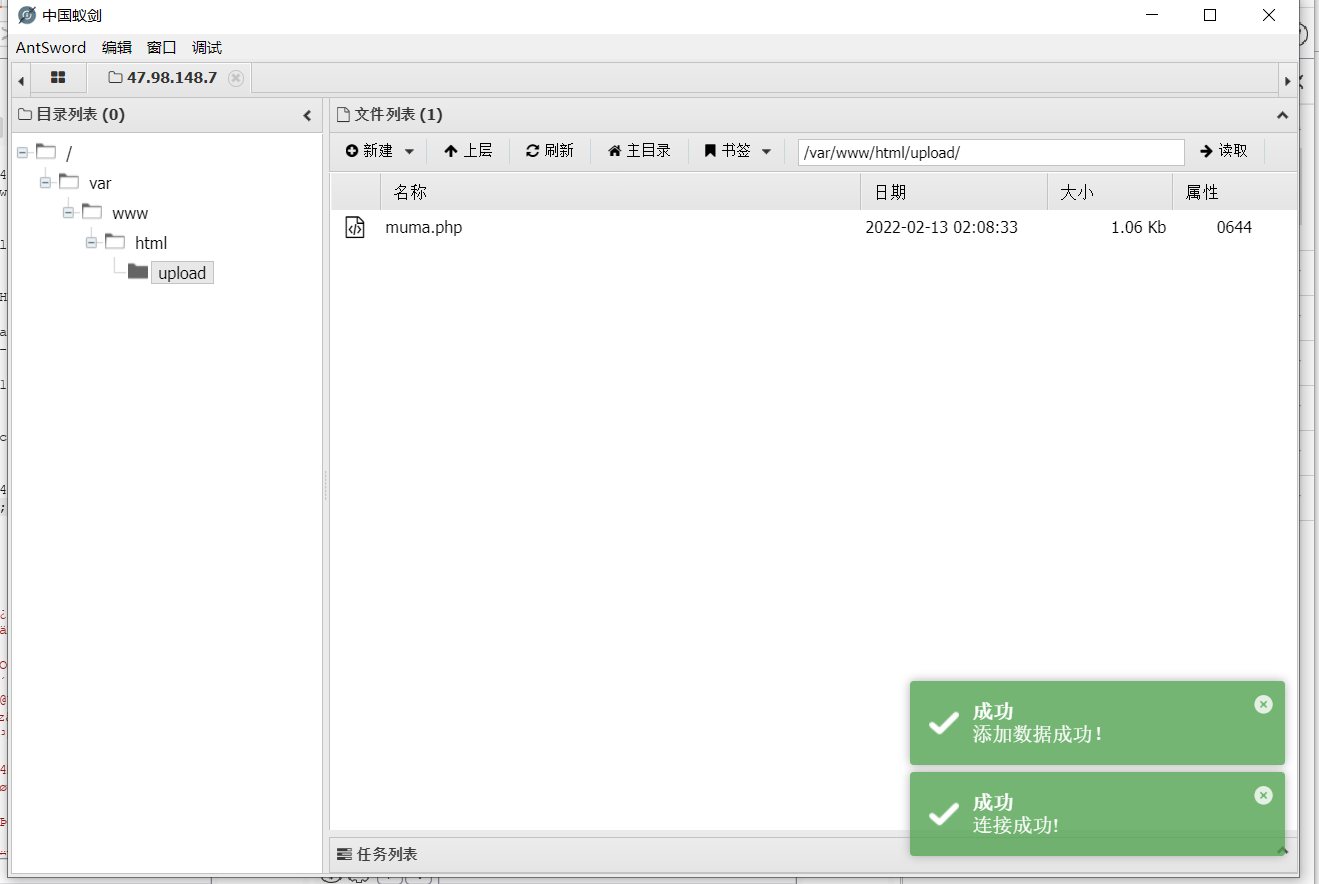The image size is (1319, 884).
Task: Collapse the var folder tree node
Action: click(45, 183)
